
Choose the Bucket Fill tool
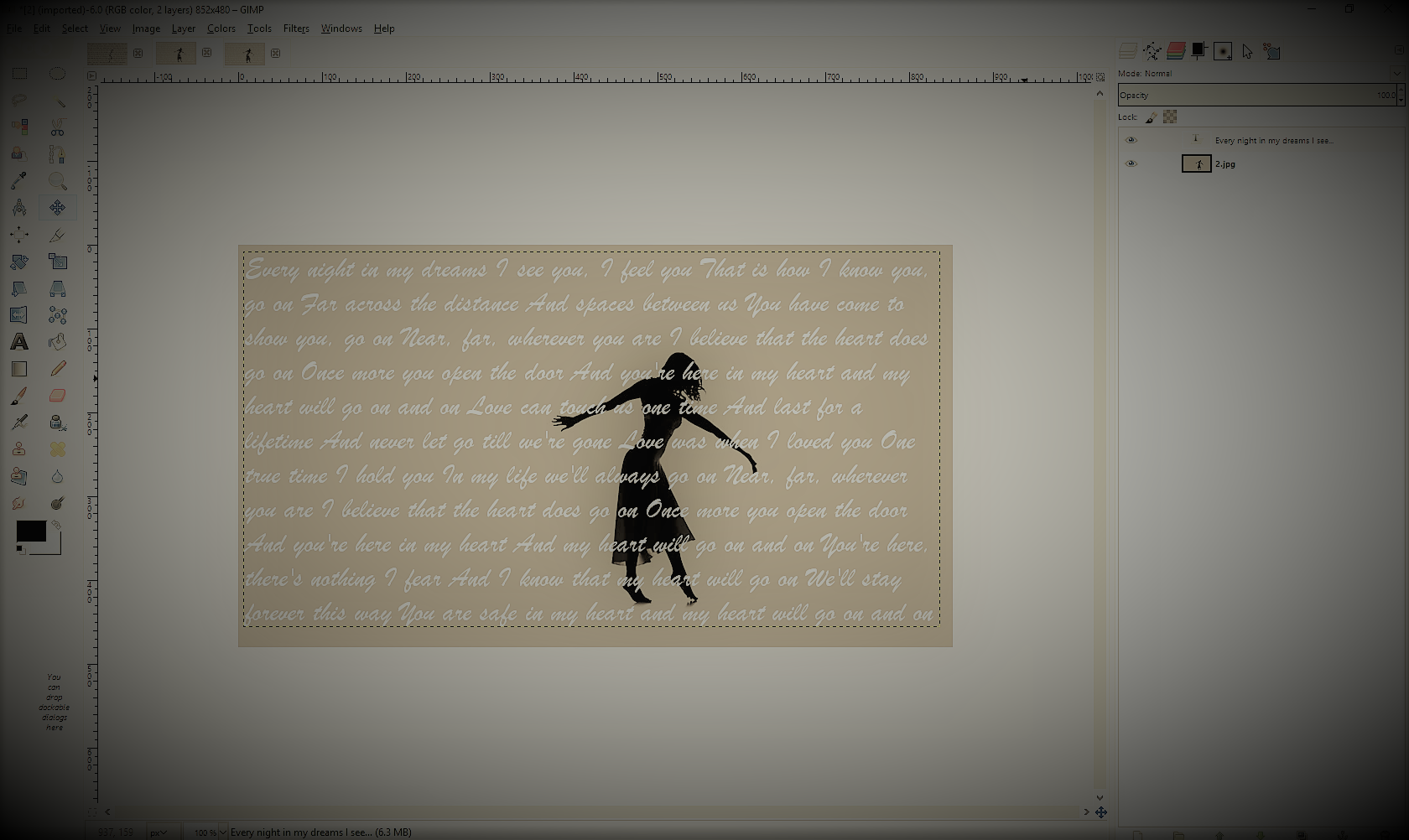click(x=57, y=342)
